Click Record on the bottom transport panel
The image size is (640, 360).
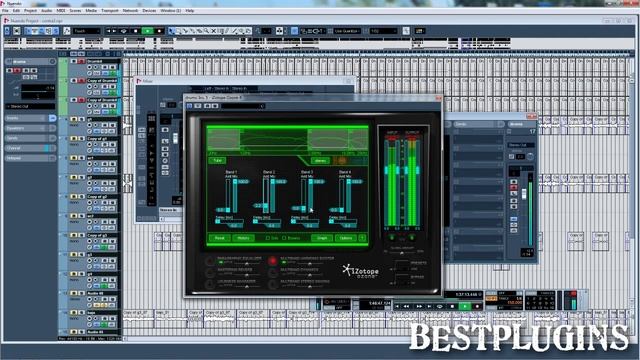click(x=477, y=306)
